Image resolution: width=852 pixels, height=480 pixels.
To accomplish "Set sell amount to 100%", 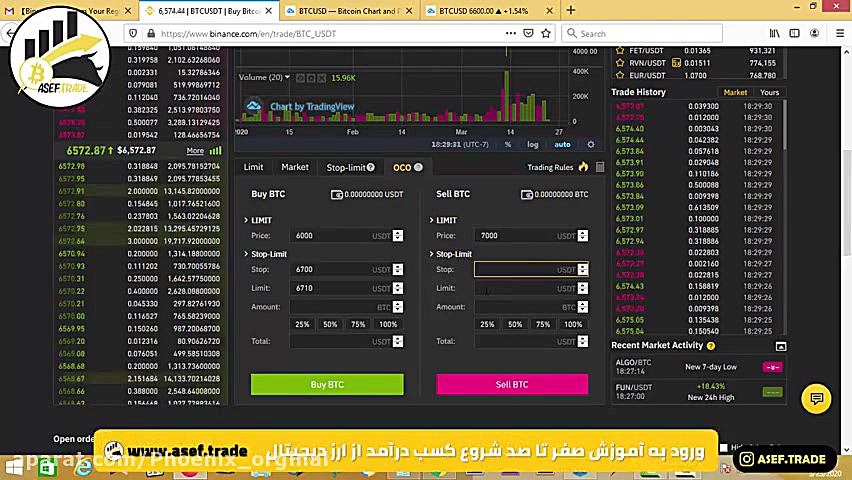I will (x=573, y=325).
